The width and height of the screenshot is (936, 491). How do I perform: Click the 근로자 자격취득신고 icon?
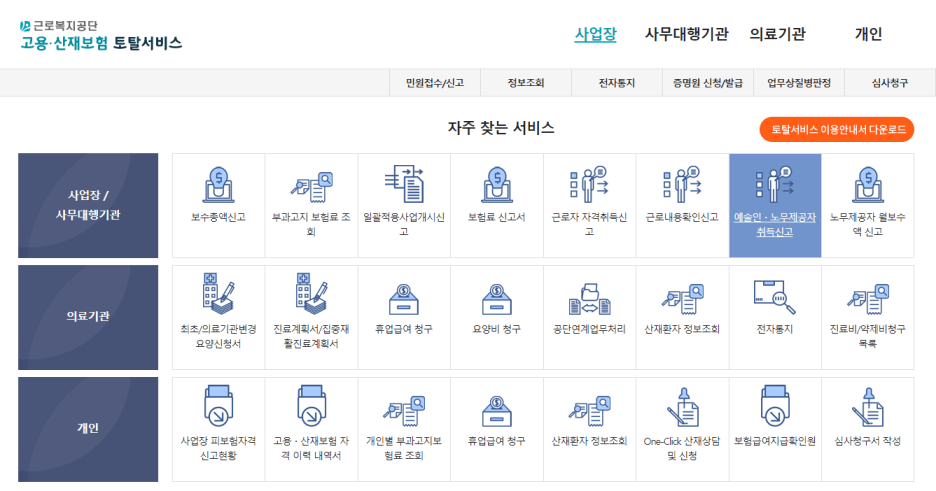589,184
